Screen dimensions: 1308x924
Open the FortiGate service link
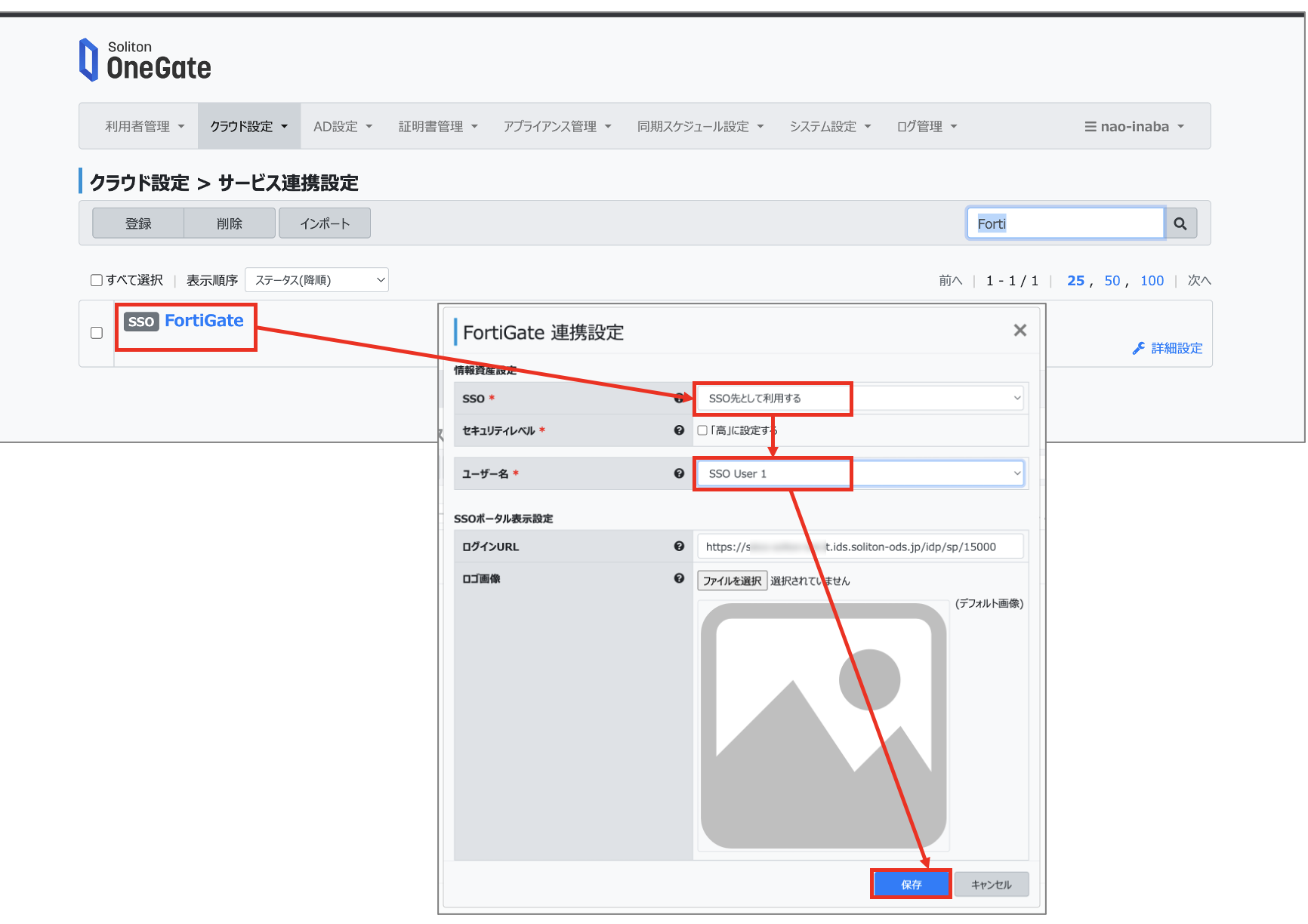[x=204, y=321]
